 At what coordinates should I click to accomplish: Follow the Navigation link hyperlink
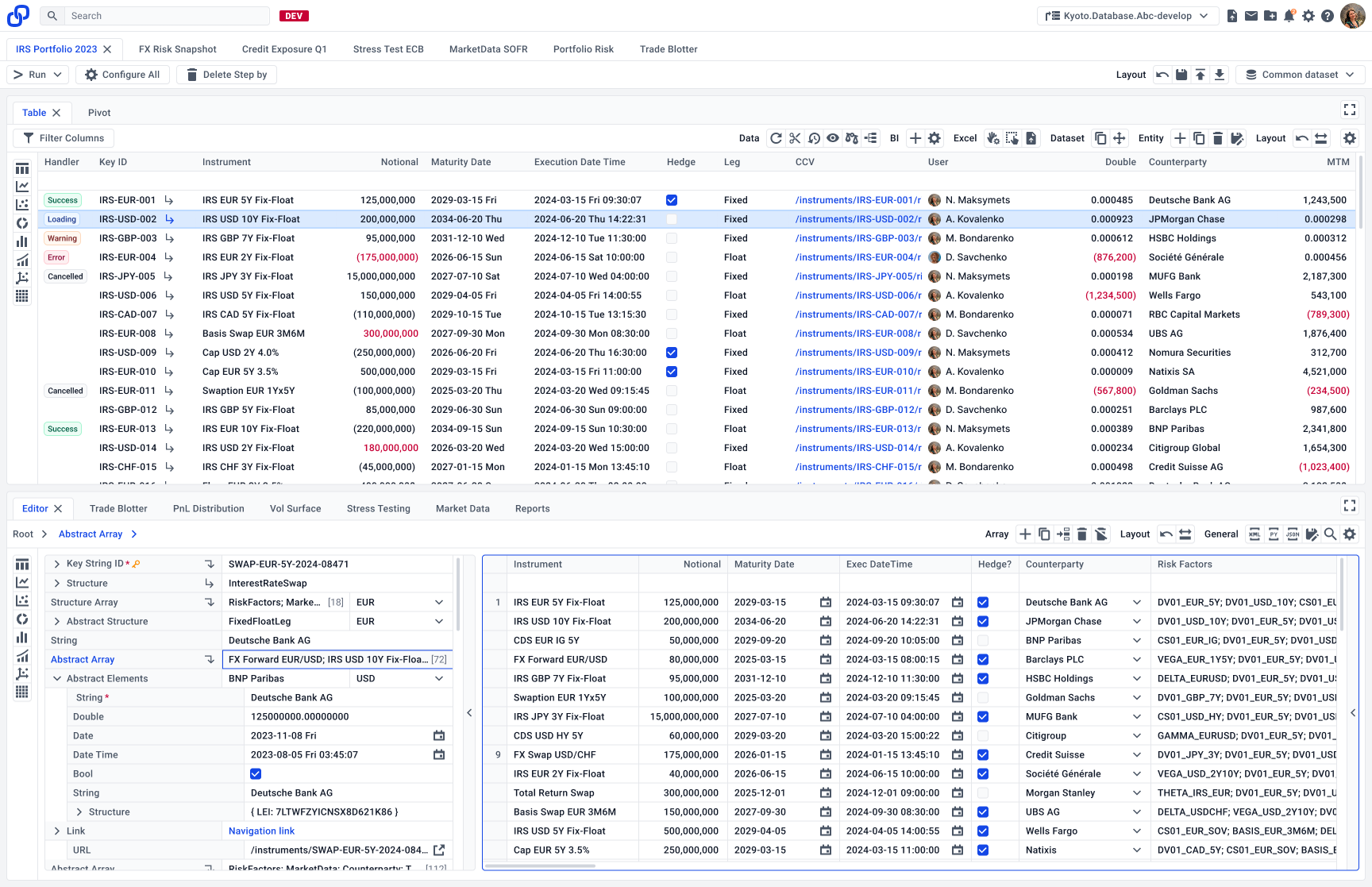(261, 831)
